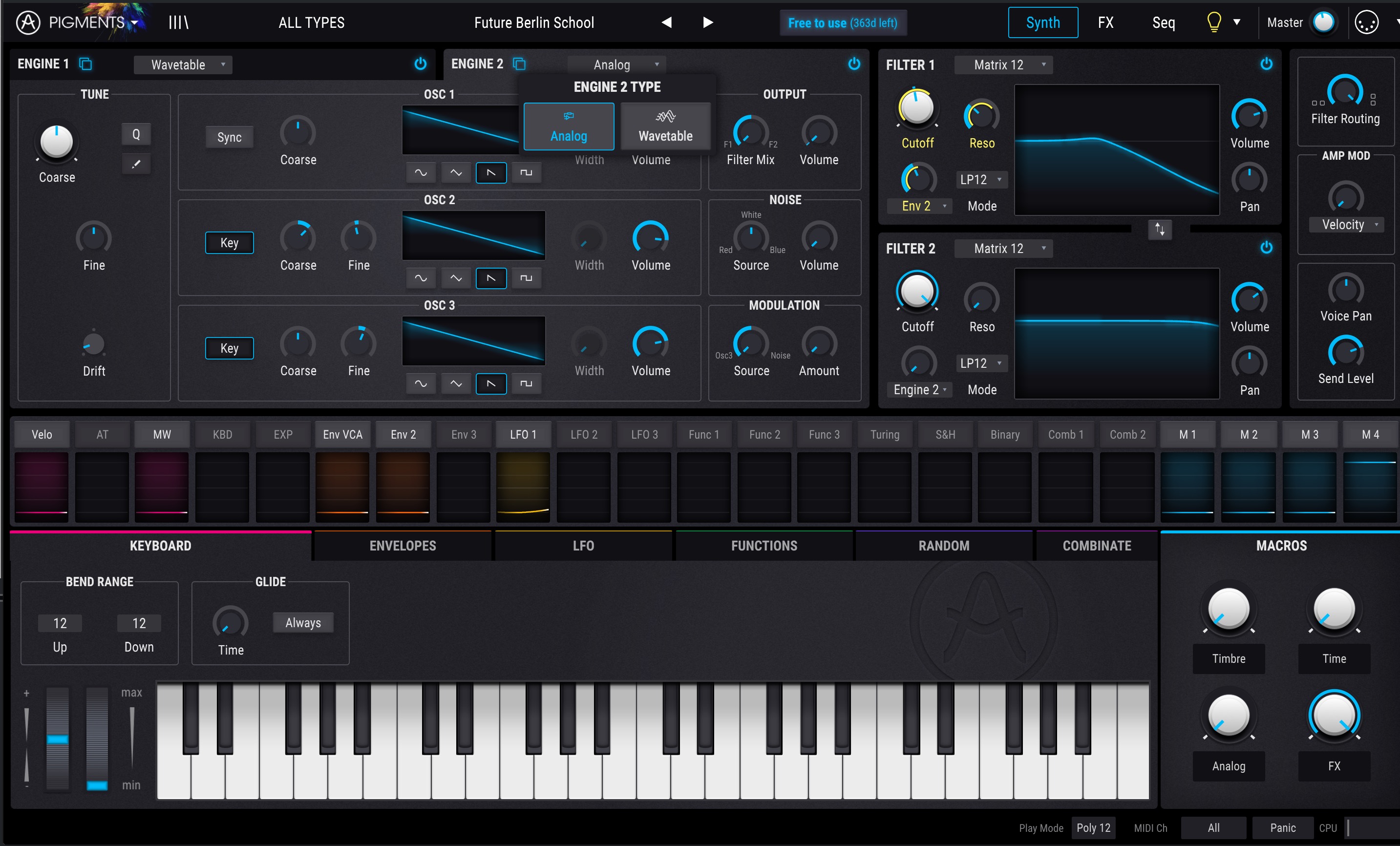Click the pencil edit icon in Tune
1400x846 pixels.
(136, 164)
